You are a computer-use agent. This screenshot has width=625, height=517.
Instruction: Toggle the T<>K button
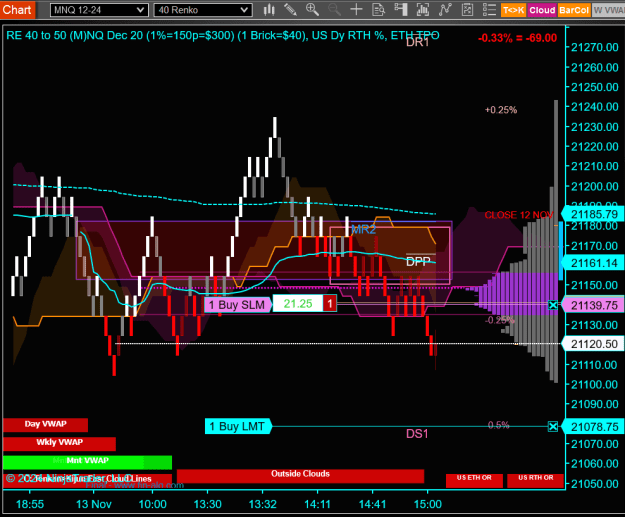pyautogui.click(x=513, y=10)
